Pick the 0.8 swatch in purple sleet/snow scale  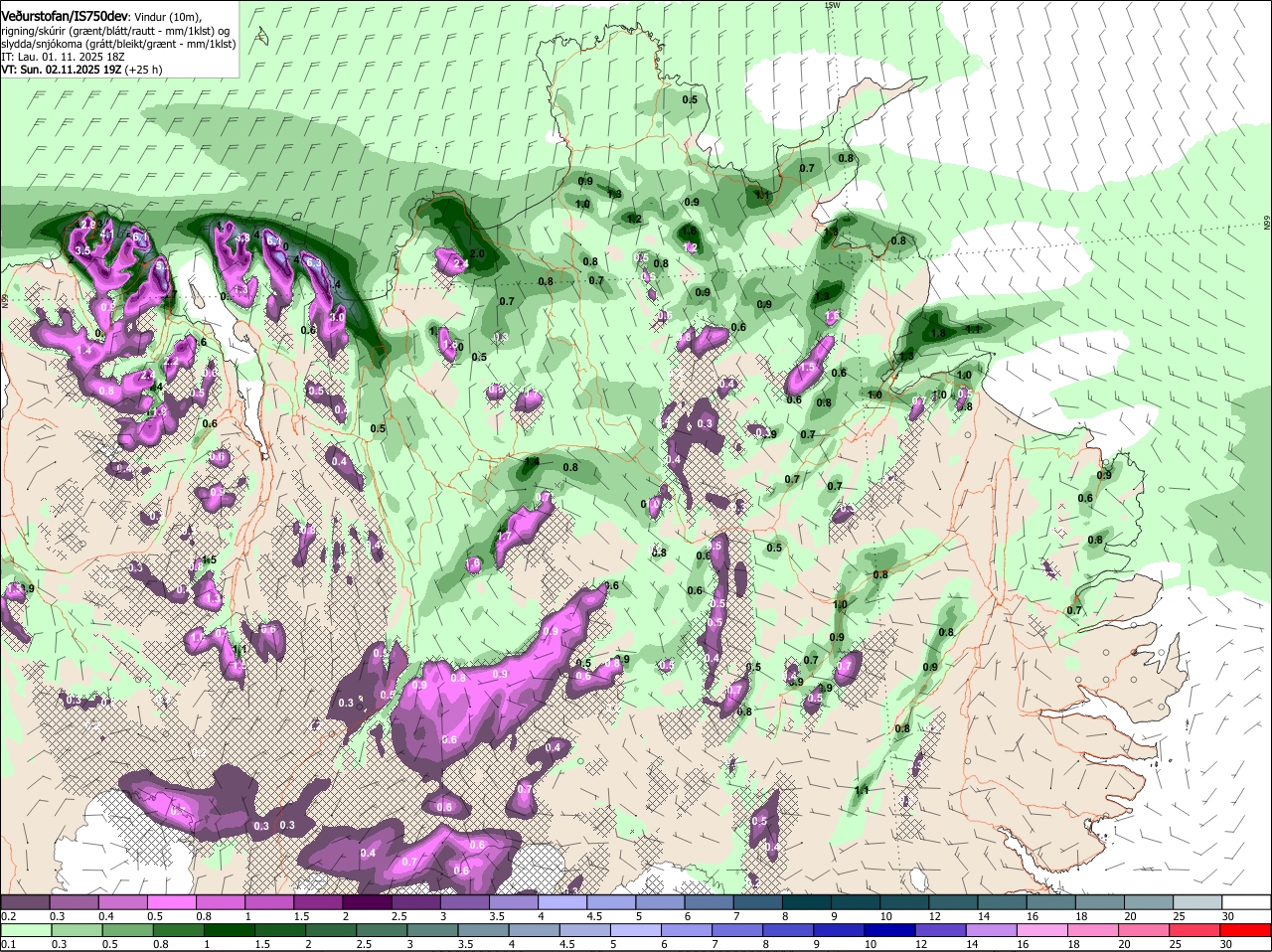(220, 902)
